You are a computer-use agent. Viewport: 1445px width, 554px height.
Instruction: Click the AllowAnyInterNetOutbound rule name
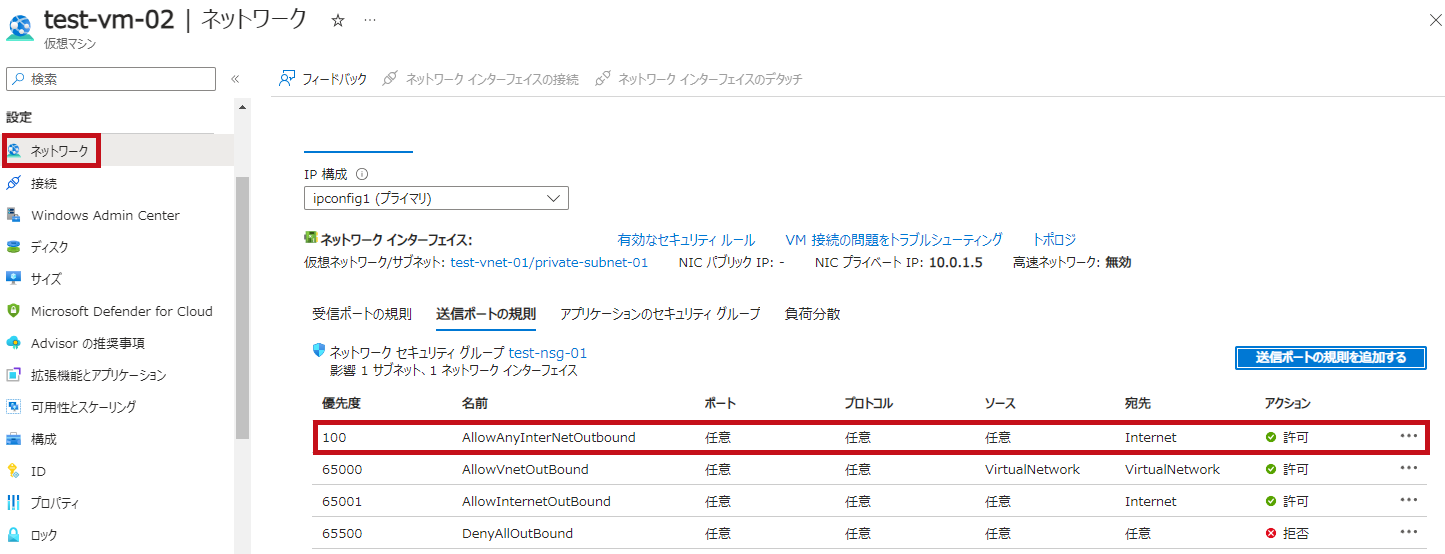pos(549,437)
